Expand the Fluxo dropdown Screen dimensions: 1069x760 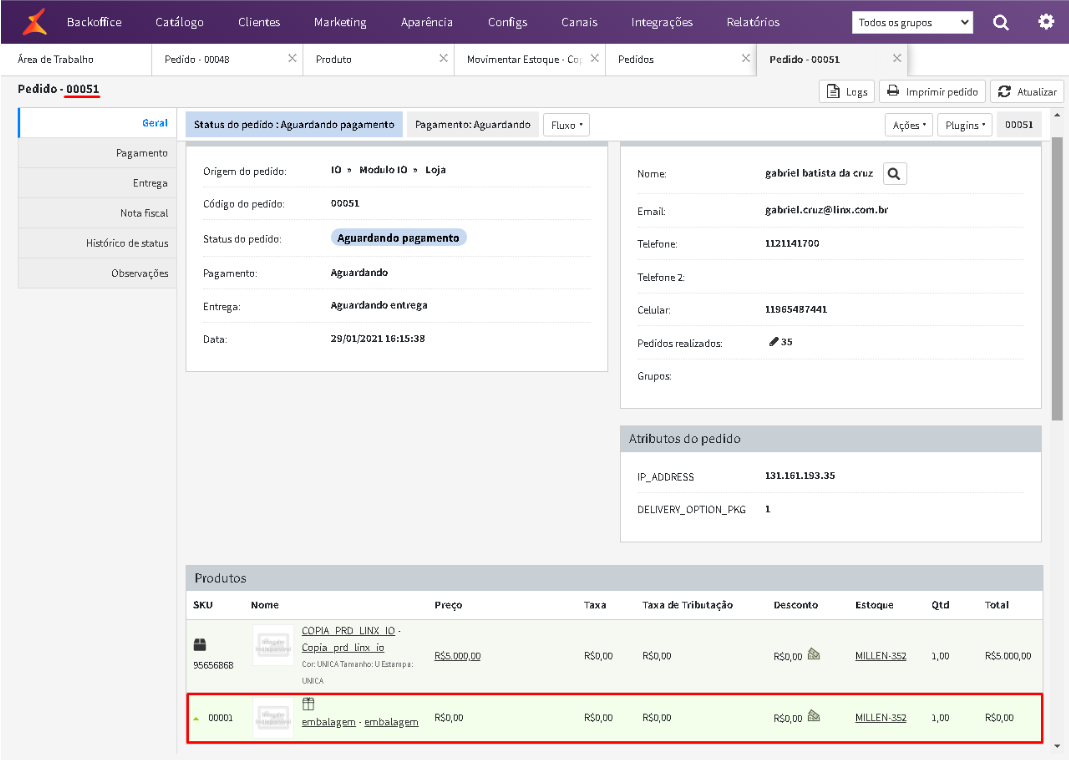click(x=566, y=125)
